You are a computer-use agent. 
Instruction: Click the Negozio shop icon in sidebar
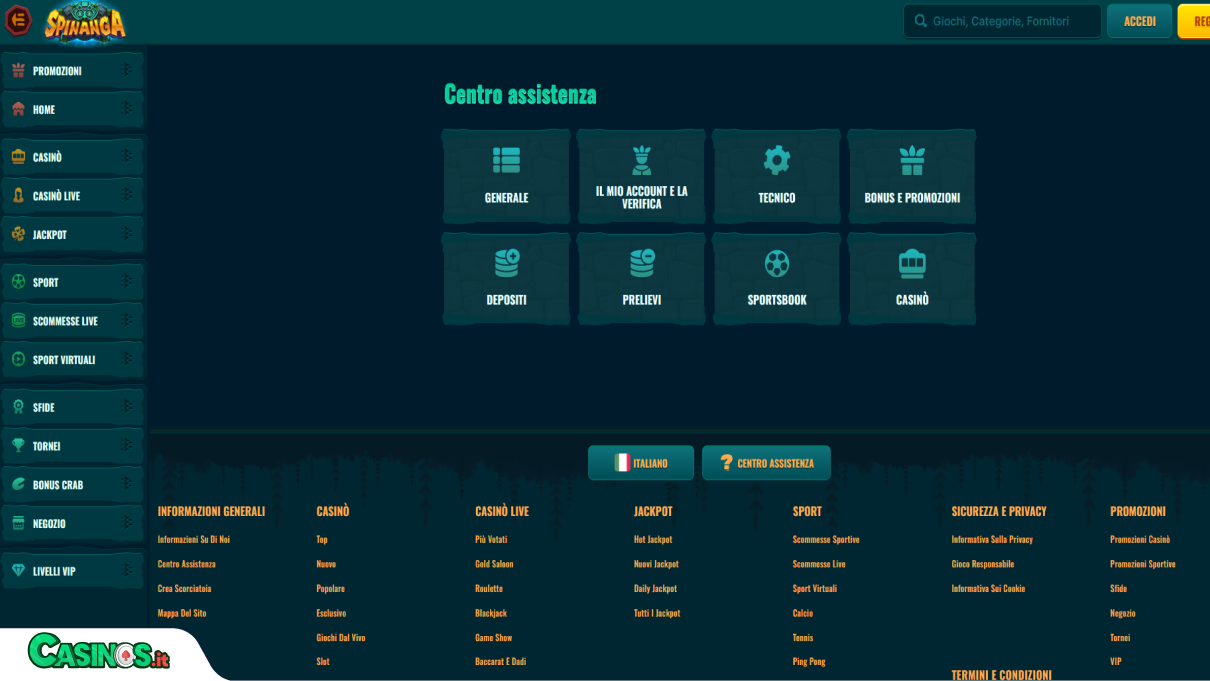click(18, 523)
